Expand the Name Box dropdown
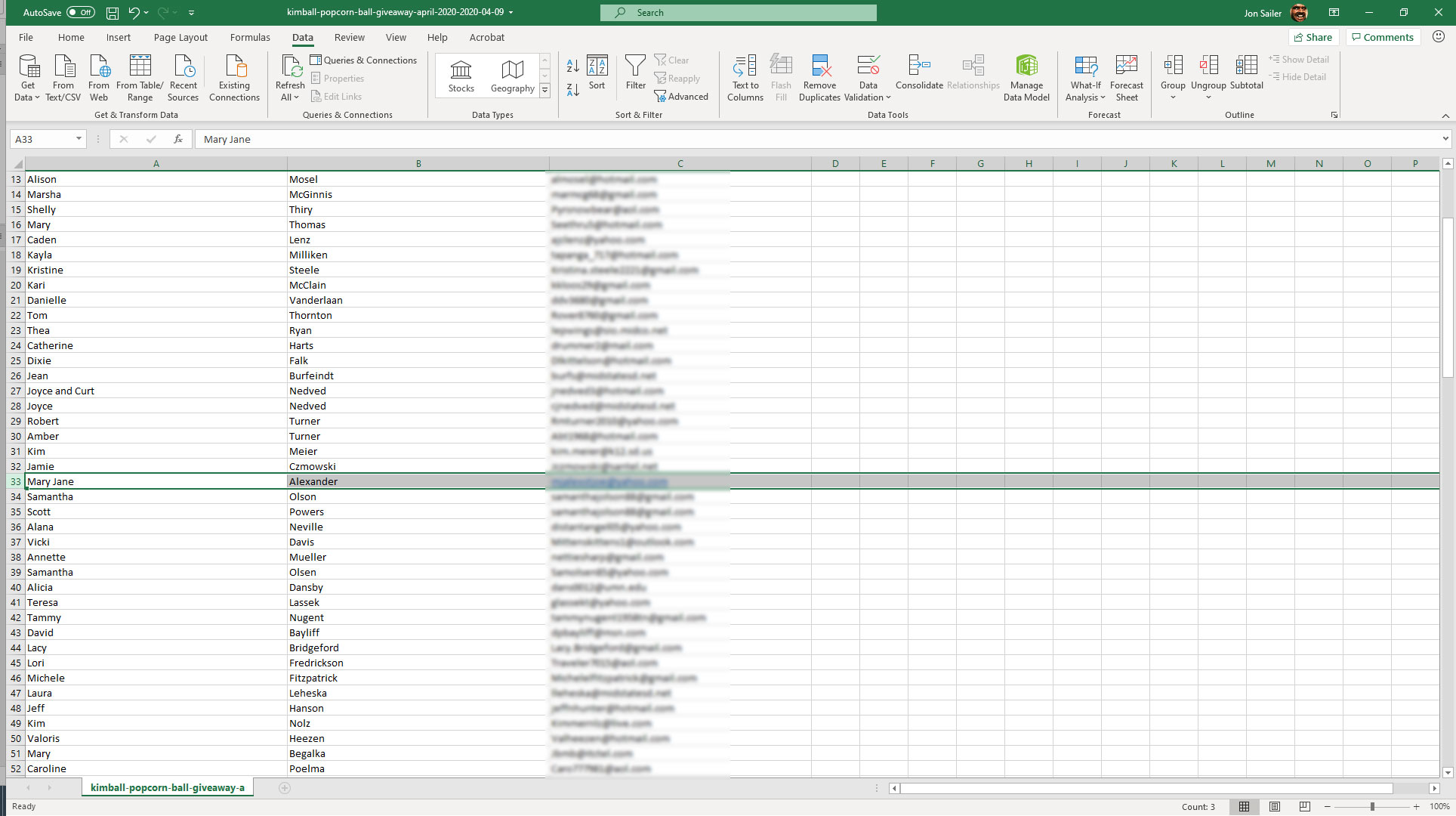The image size is (1456, 816). coord(79,139)
